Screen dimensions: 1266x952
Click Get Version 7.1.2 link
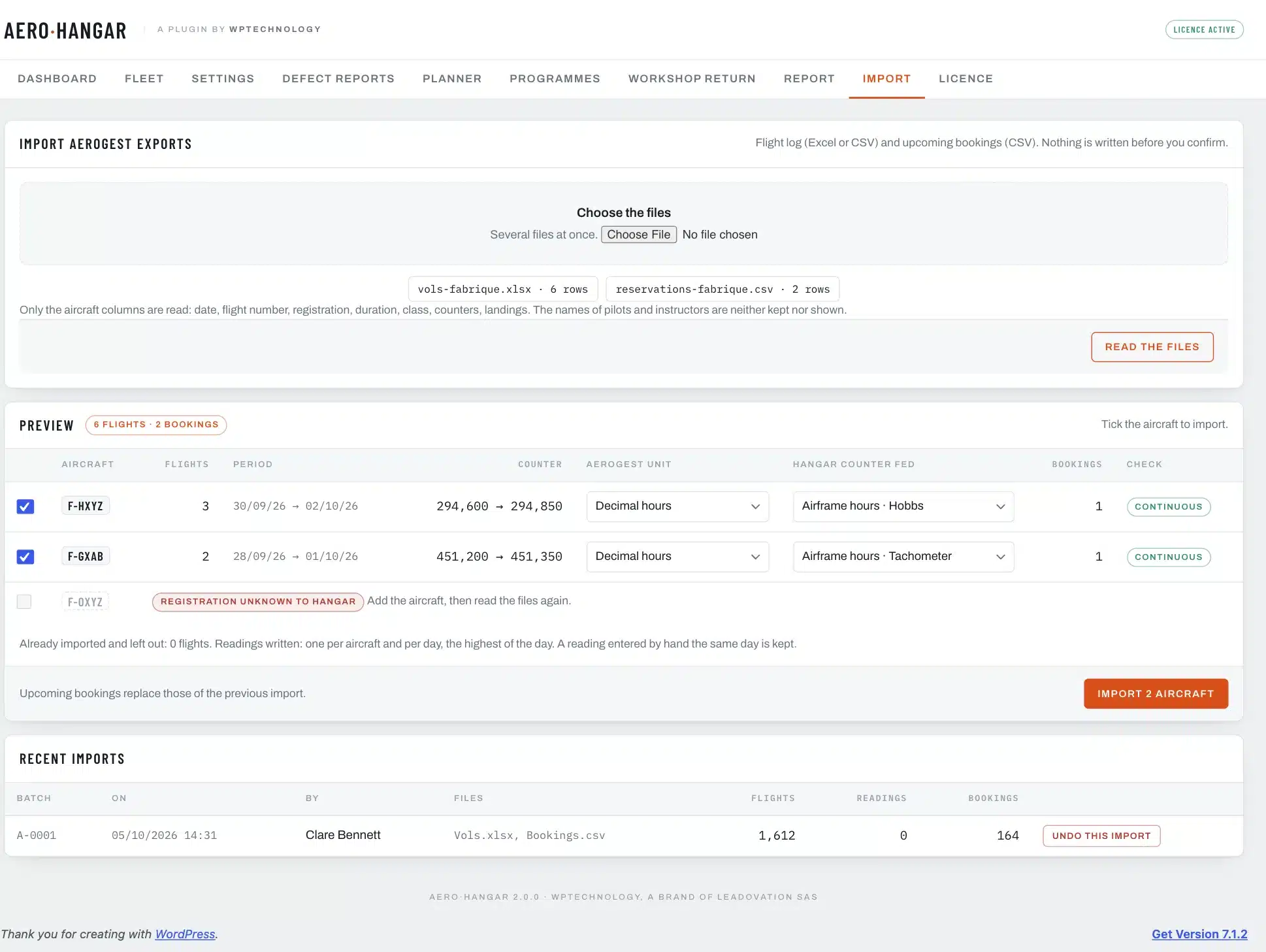click(1199, 934)
